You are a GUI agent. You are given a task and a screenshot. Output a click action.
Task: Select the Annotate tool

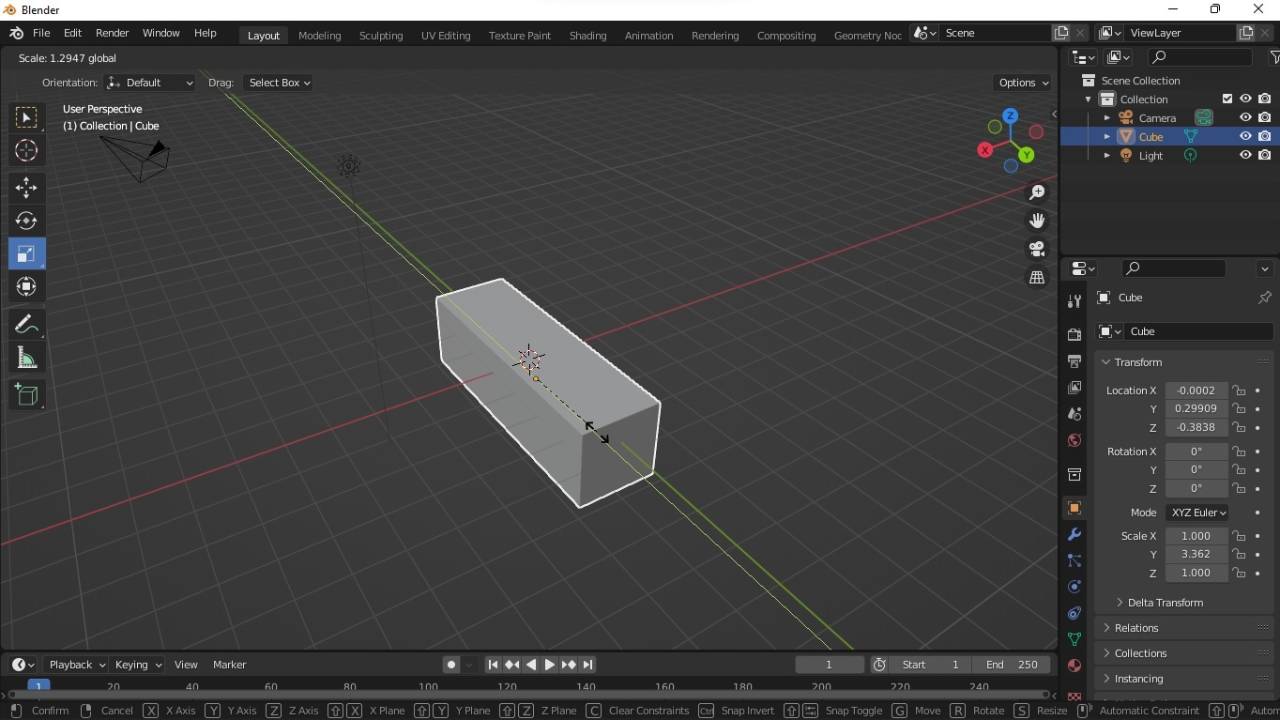pos(27,323)
